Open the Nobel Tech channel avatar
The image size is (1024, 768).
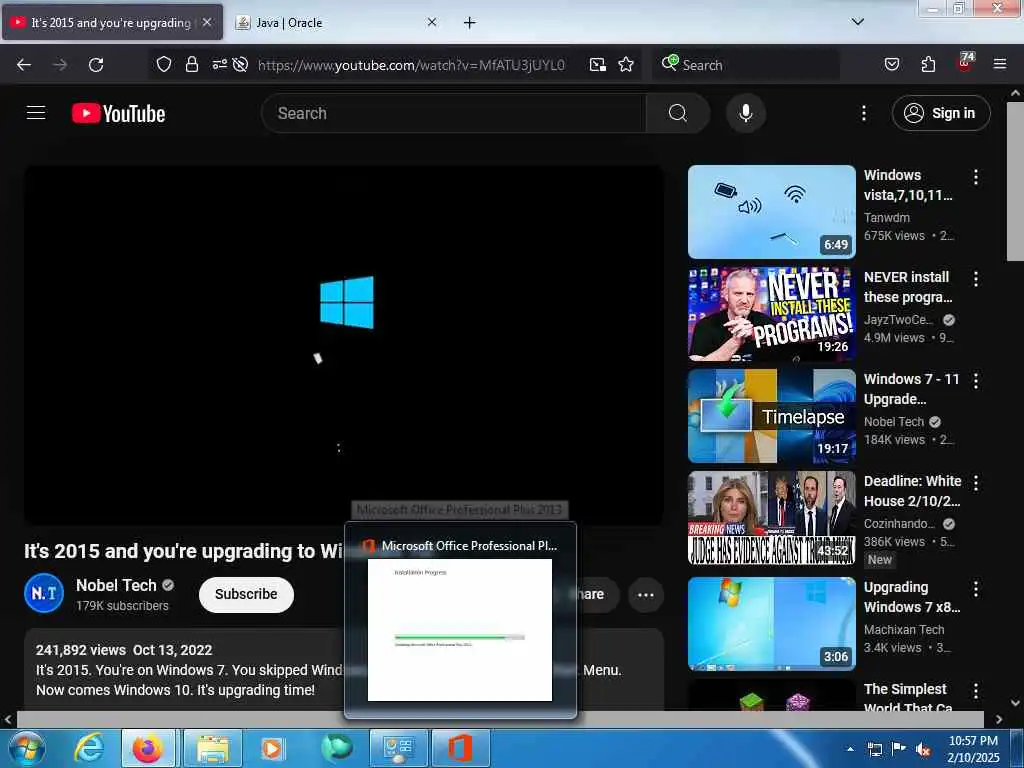pyautogui.click(x=44, y=593)
